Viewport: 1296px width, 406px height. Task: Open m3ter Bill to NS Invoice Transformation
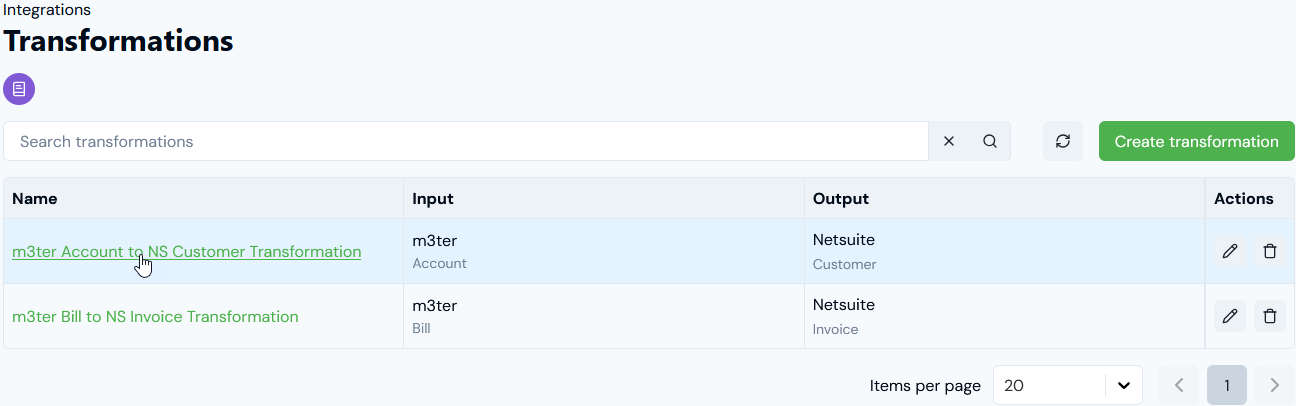click(155, 317)
